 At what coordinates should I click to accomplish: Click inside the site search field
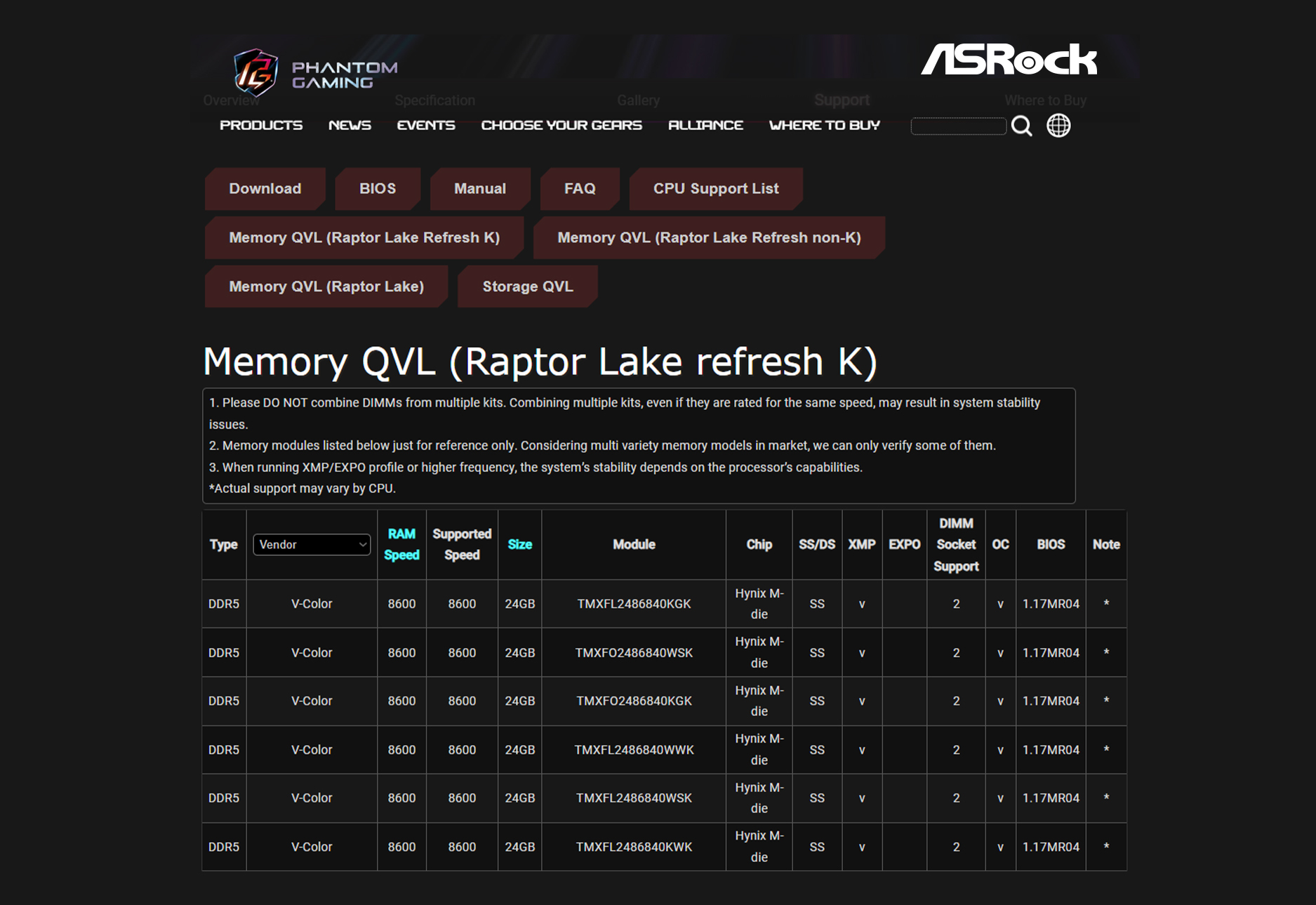[x=958, y=126]
